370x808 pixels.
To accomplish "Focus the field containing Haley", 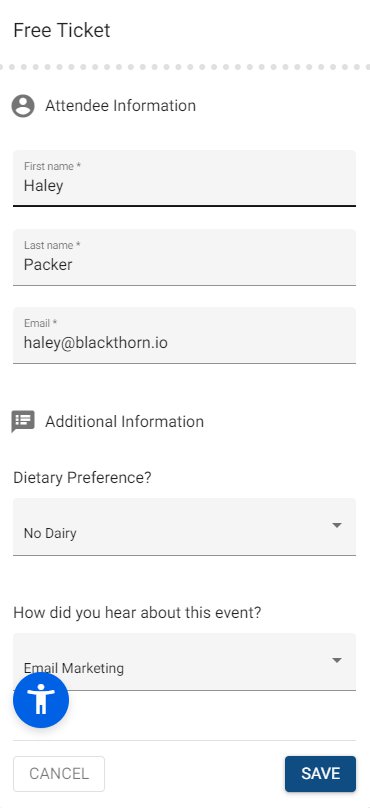I will (x=184, y=178).
